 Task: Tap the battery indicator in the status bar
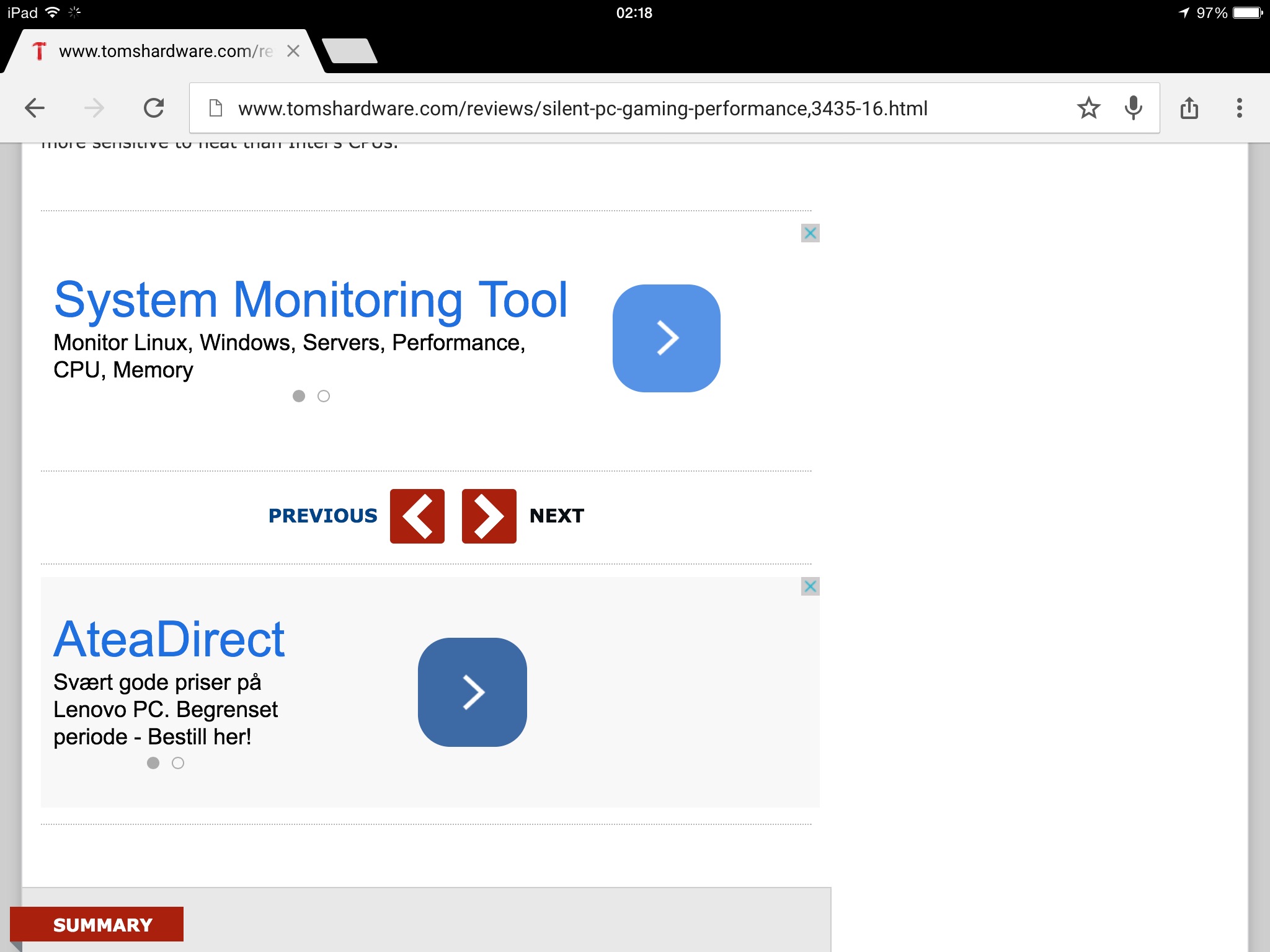point(1248,12)
